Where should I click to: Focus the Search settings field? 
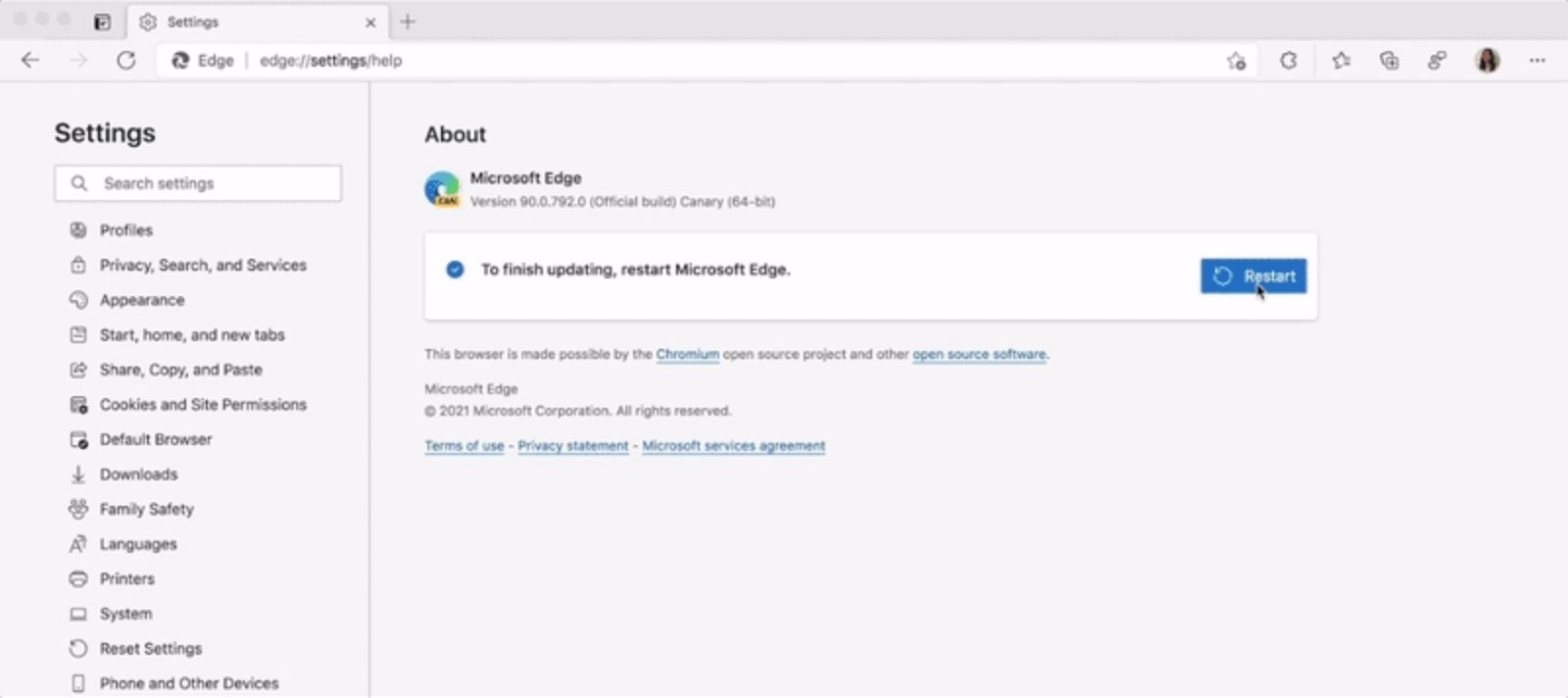(198, 183)
